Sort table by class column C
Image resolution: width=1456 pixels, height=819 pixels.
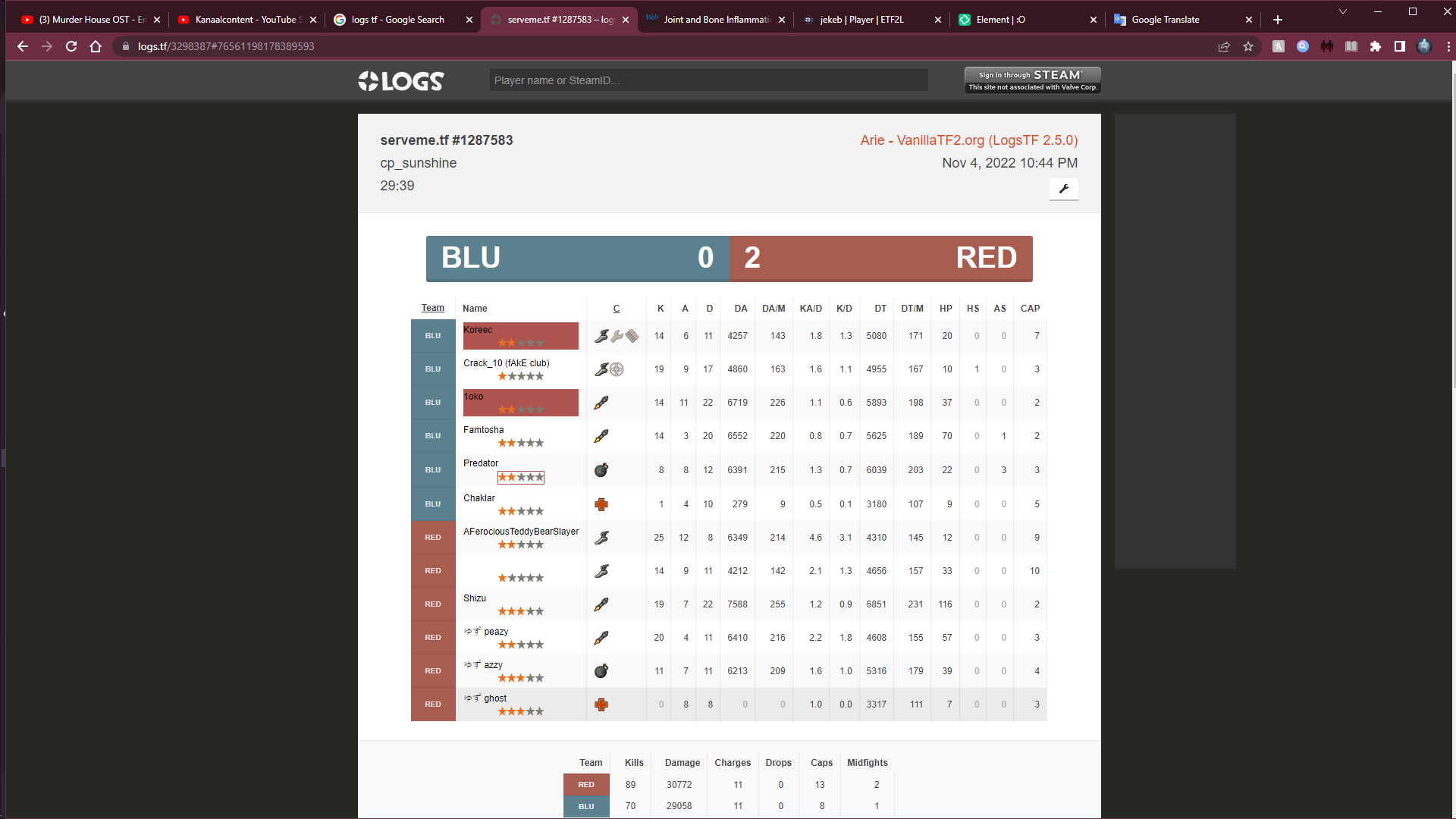point(616,309)
